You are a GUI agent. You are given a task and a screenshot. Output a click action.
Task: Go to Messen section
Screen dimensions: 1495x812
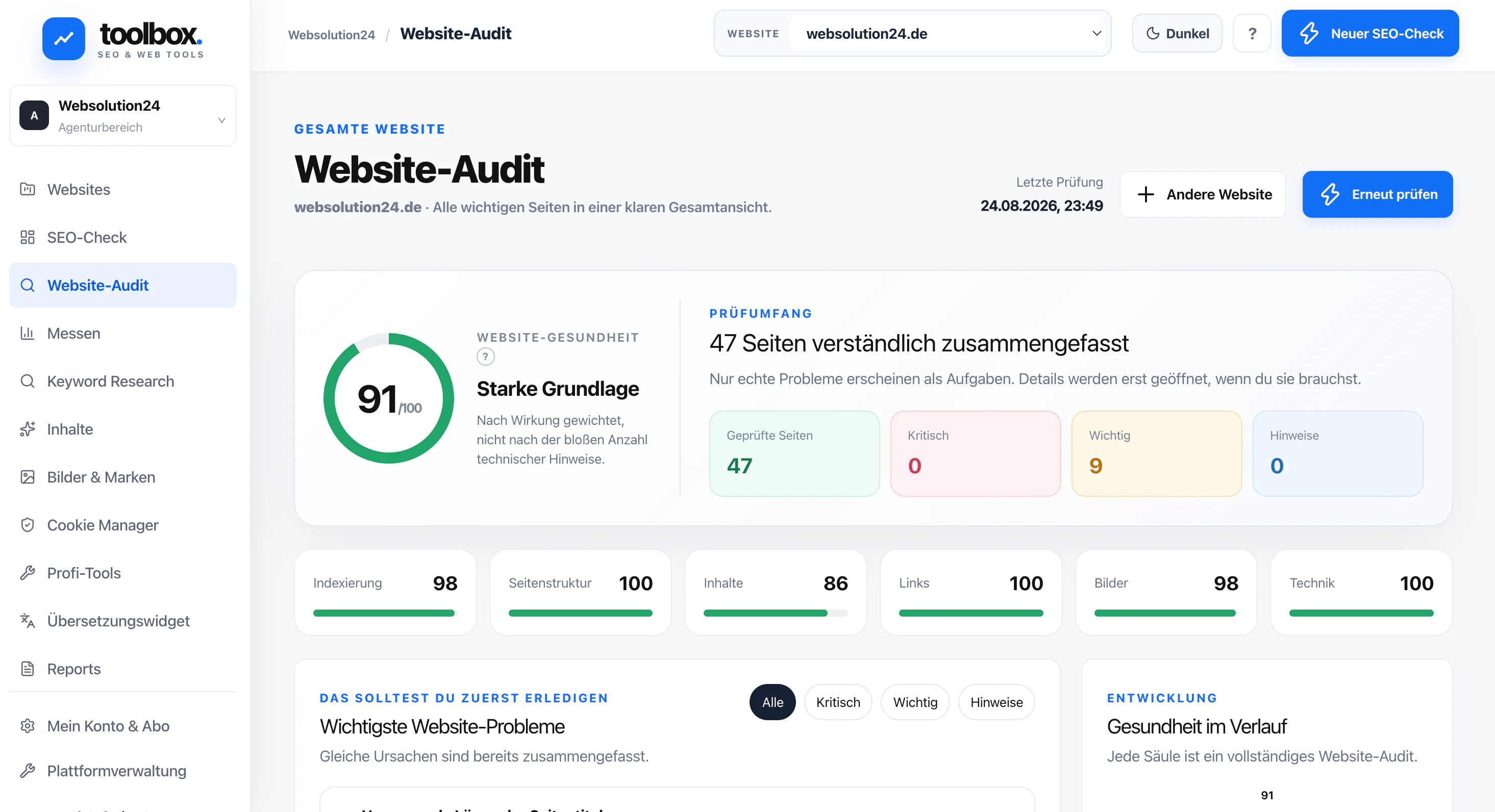point(123,333)
